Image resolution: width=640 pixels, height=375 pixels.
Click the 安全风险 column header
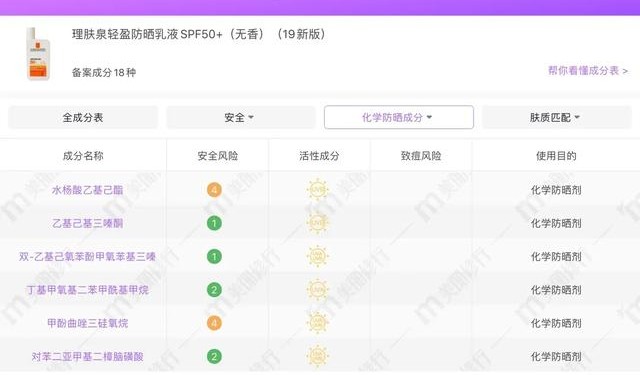pyautogui.click(x=218, y=156)
